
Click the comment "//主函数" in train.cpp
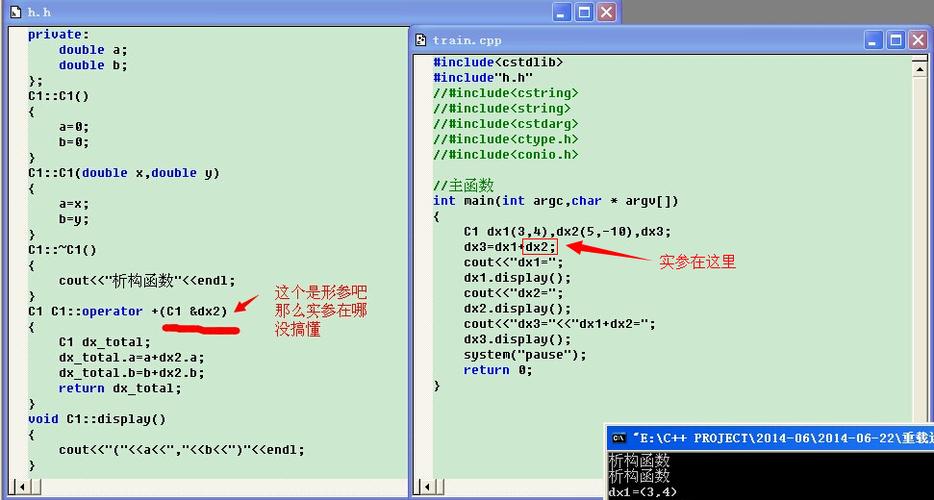click(463, 185)
